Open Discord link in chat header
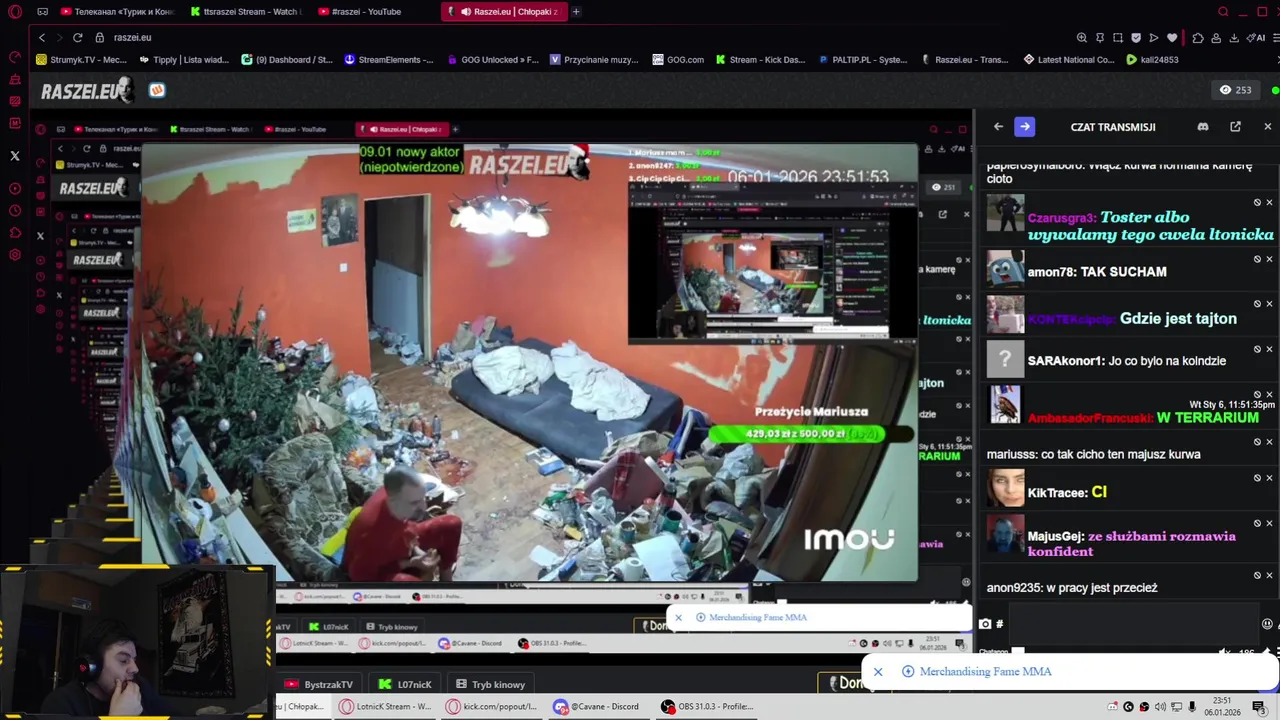The image size is (1280, 720). click(x=1203, y=127)
